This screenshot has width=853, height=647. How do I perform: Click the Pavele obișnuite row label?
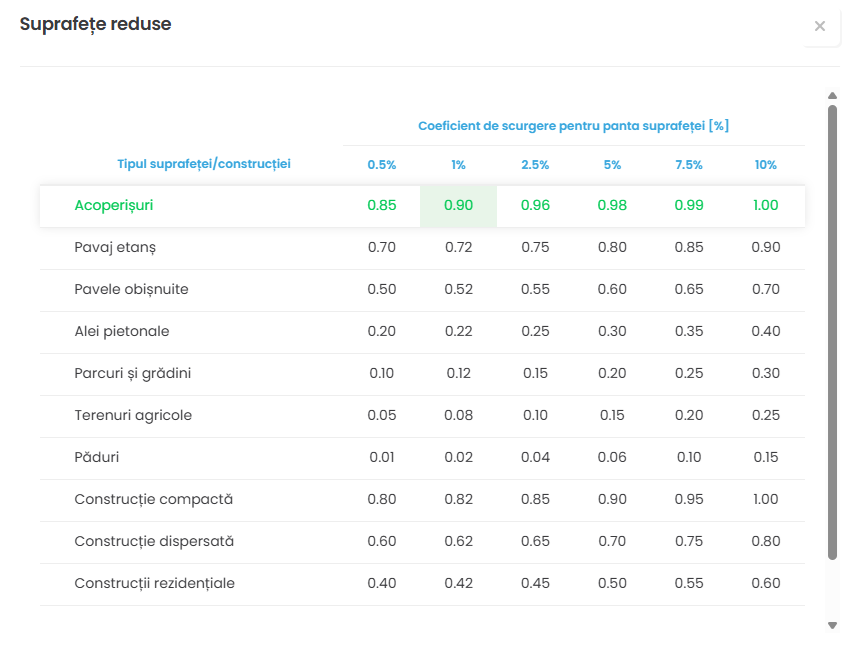coord(131,289)
